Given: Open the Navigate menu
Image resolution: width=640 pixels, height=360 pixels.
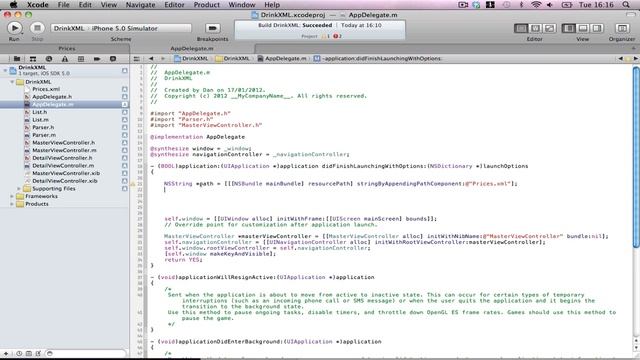Looking at the screenshot, I should click(140, 5).
